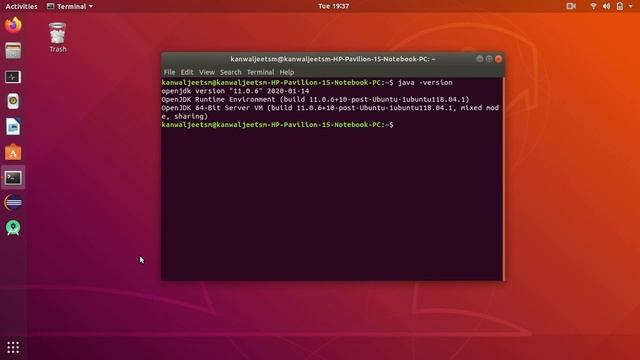This screenshot has height=360, width=640.
Task: Open the Search menu in Terminal
Action: tap(231, 72)
